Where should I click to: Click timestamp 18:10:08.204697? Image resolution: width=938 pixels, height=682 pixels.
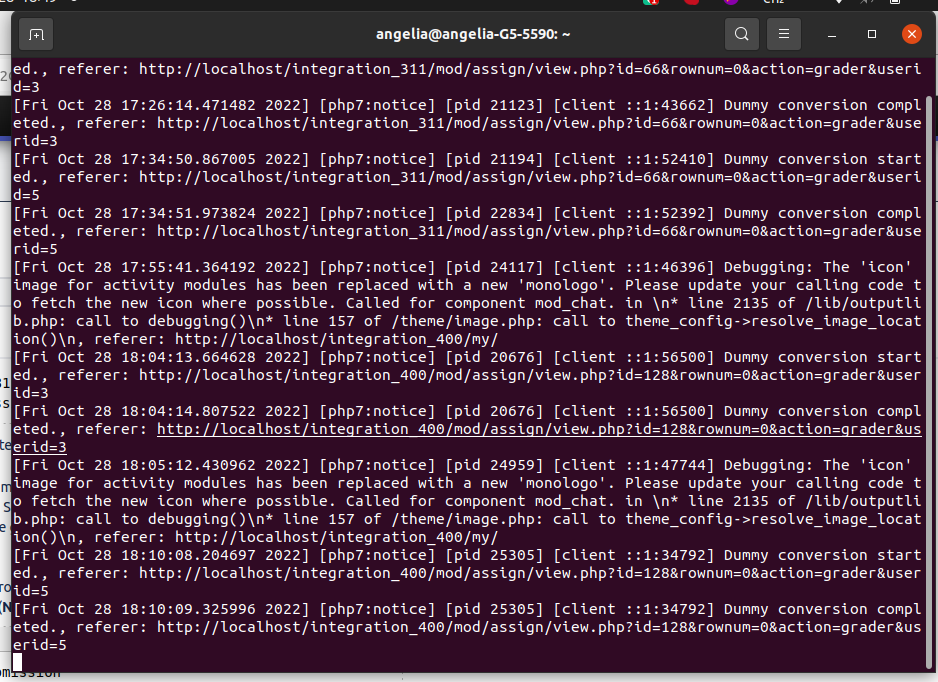click(x=188, y=555)
